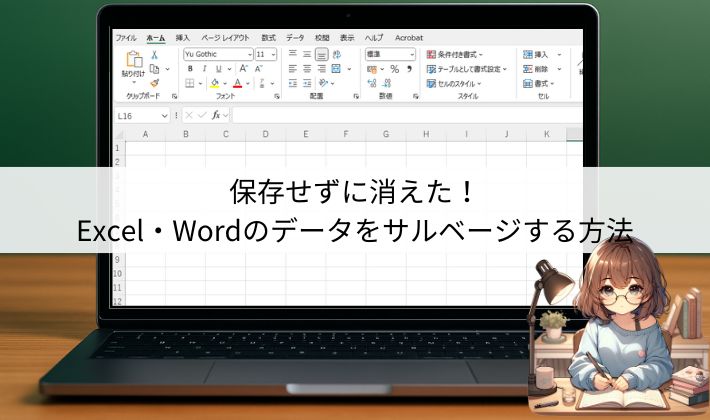Image resolution: width=710 pixels, height=420 pixels.
Task: Click the Paste (貼り付け) clipboard icon
Action: coord(134,59)
